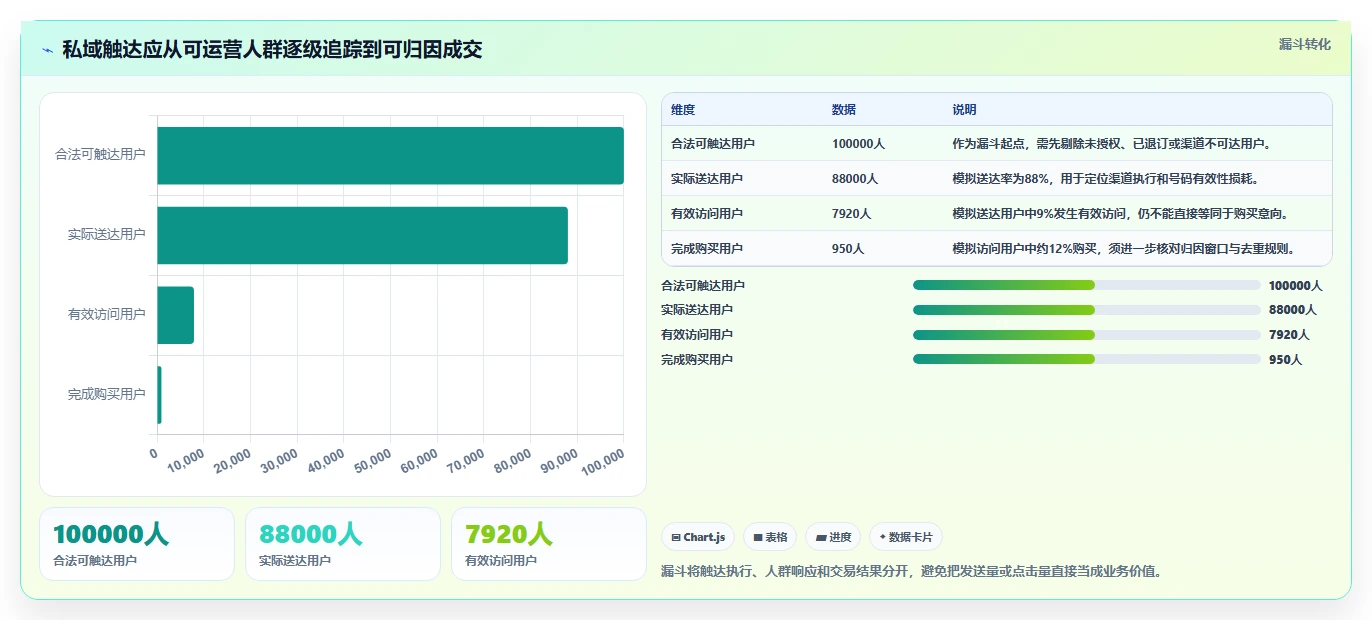This screenshot has width=1372, height=620.
Task: Select the 合法可触达用户 table row name
Action: 713,144
